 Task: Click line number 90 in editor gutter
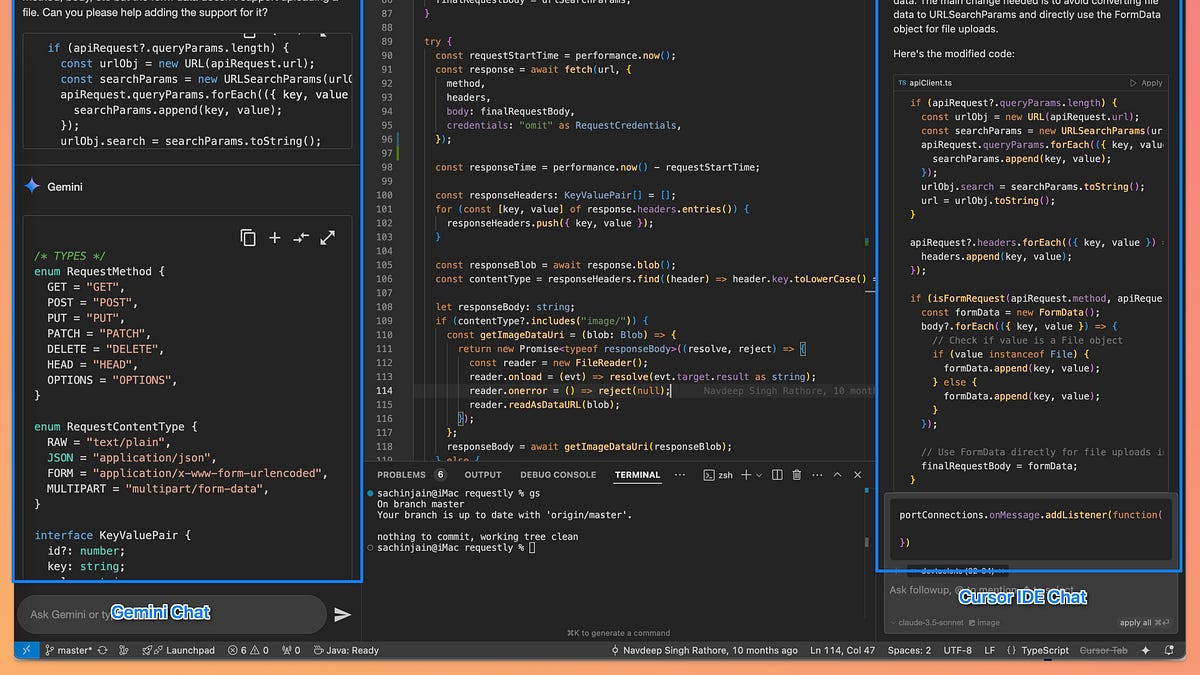point(386,56)
